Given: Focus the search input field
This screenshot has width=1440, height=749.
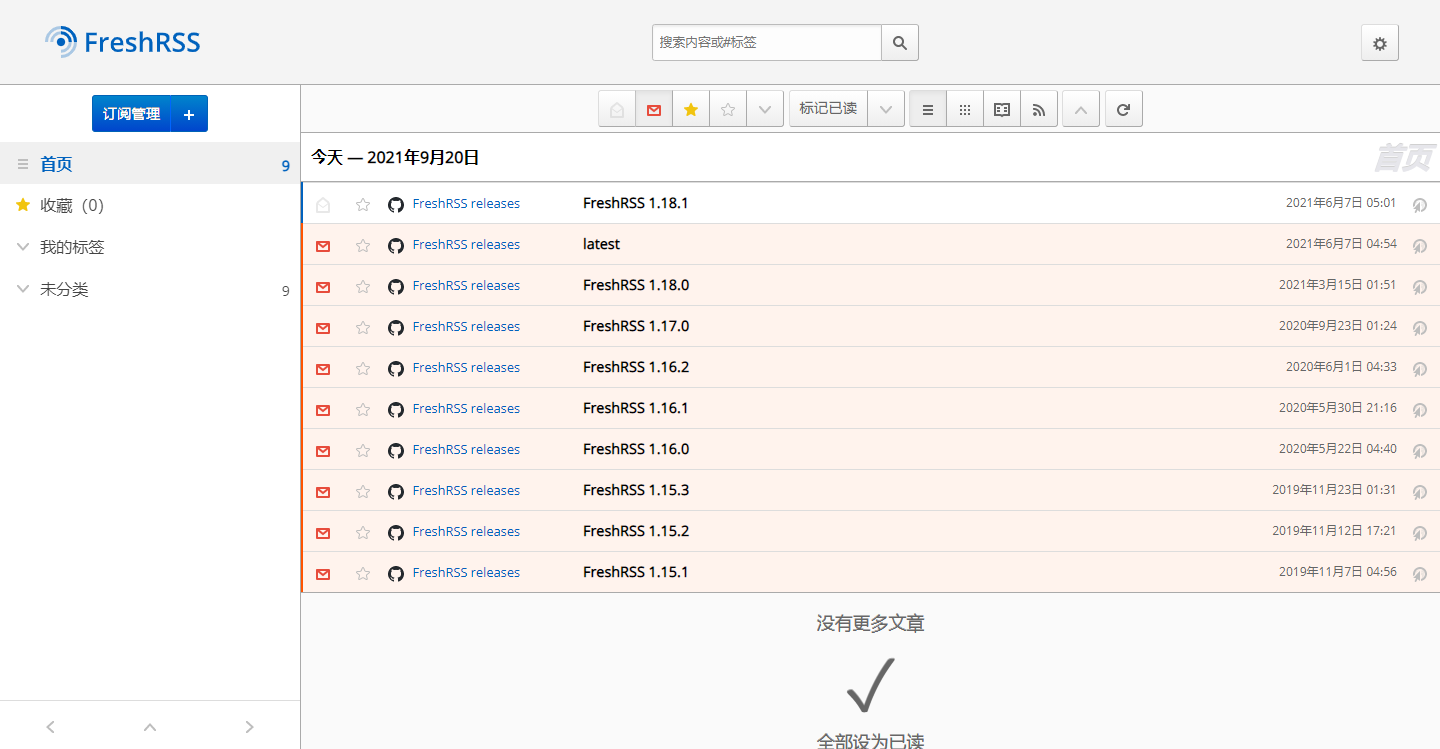Looking at the screenshot, I should (x=767, y=43).
